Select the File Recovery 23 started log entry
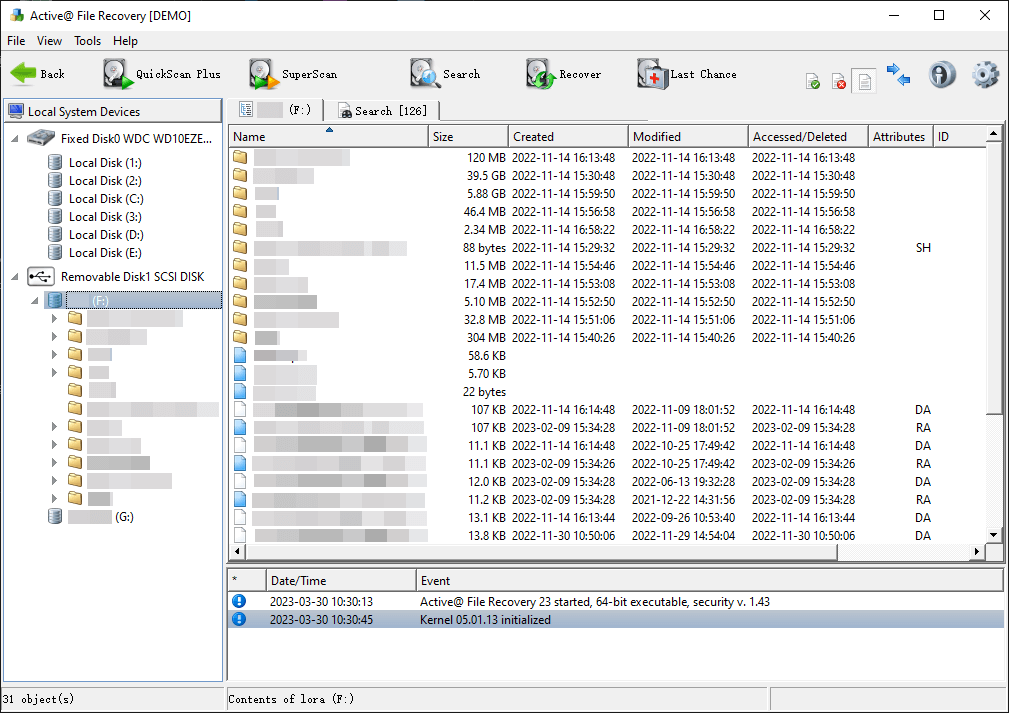1009x713 pixels. (x=616, y=602)
